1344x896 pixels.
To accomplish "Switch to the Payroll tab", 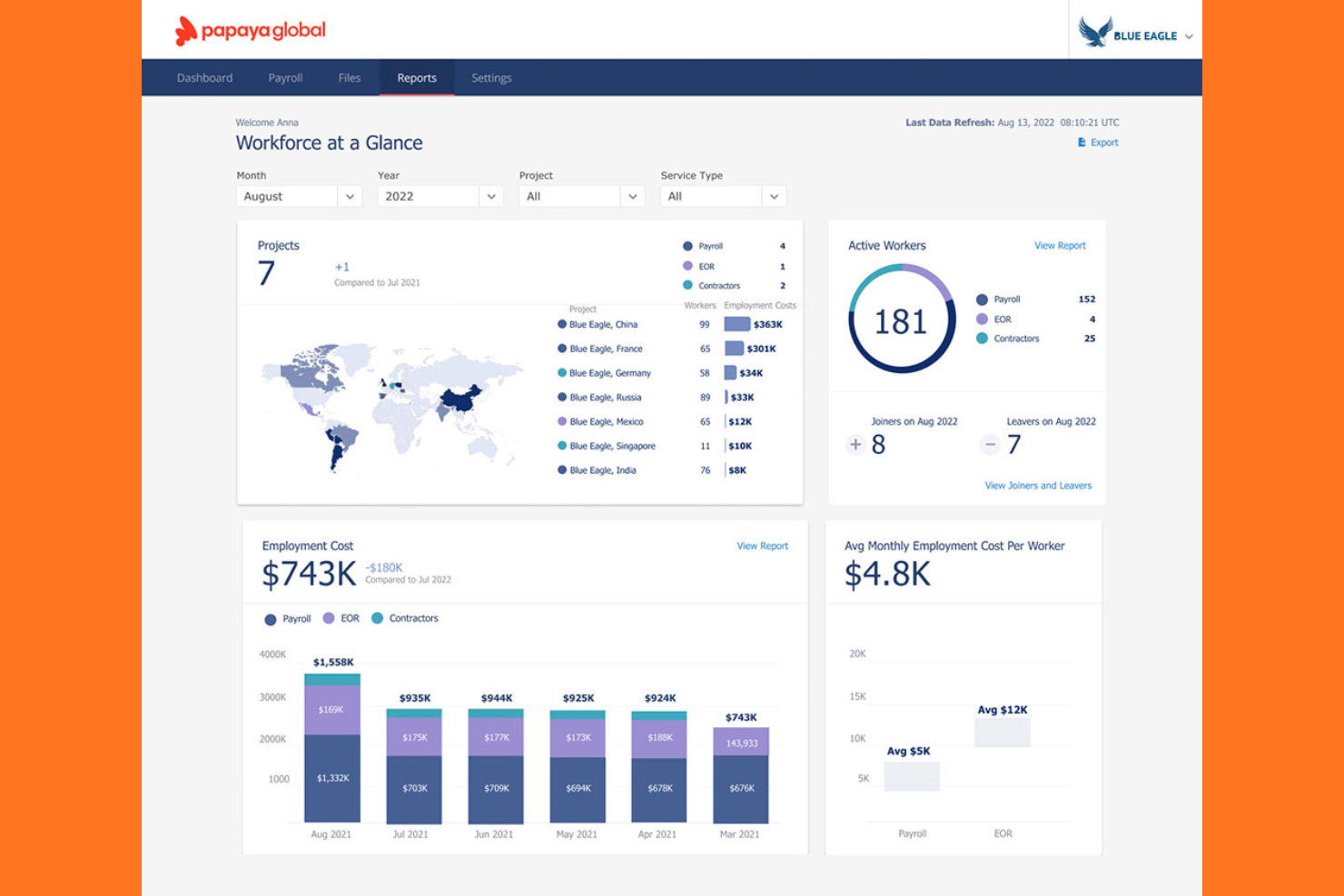I will (x=284, y=77).
